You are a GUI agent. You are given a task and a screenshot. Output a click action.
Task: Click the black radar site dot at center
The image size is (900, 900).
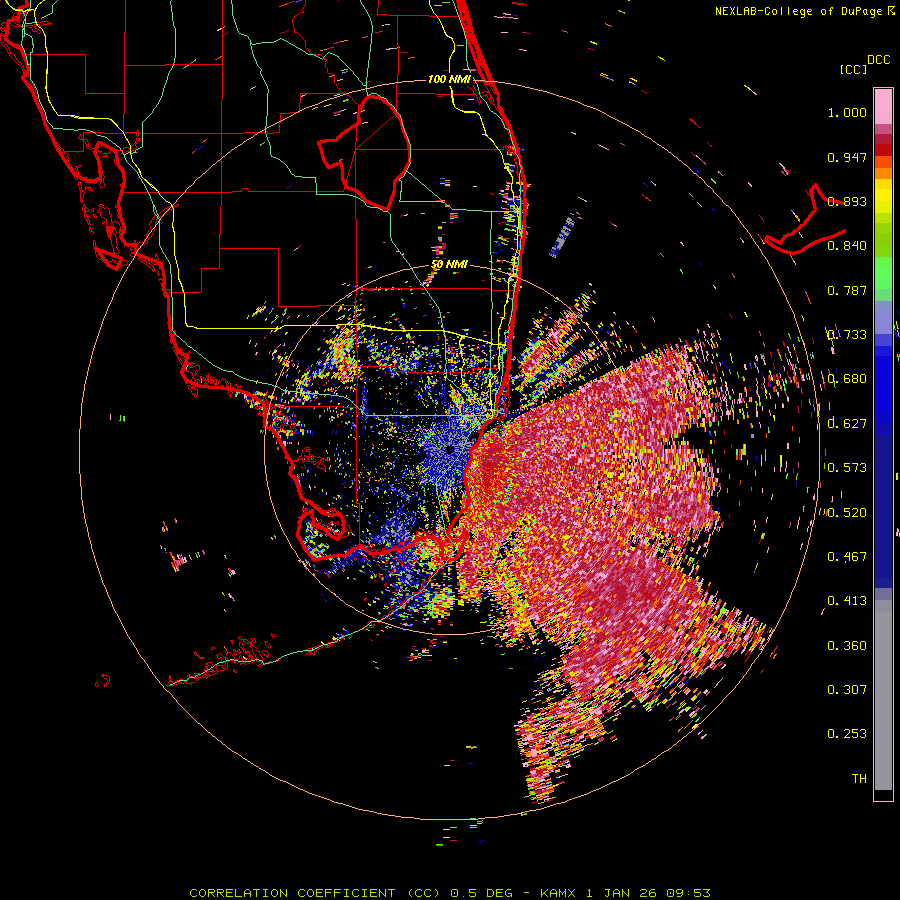[450, 449]
